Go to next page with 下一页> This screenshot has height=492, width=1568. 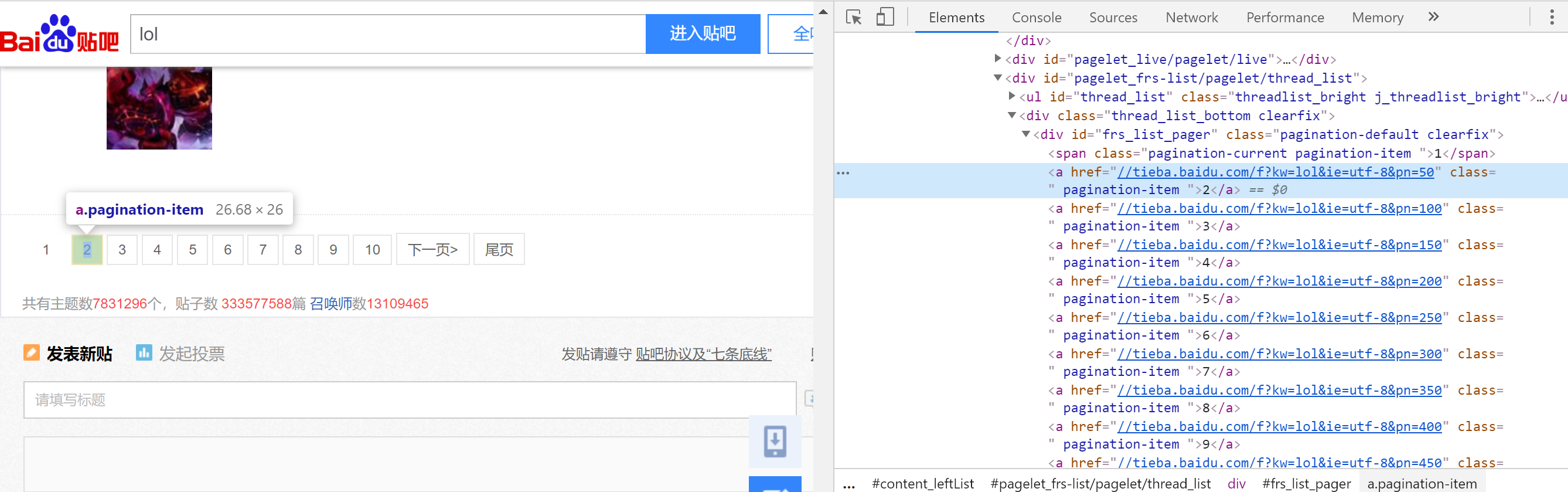point(432,250)
